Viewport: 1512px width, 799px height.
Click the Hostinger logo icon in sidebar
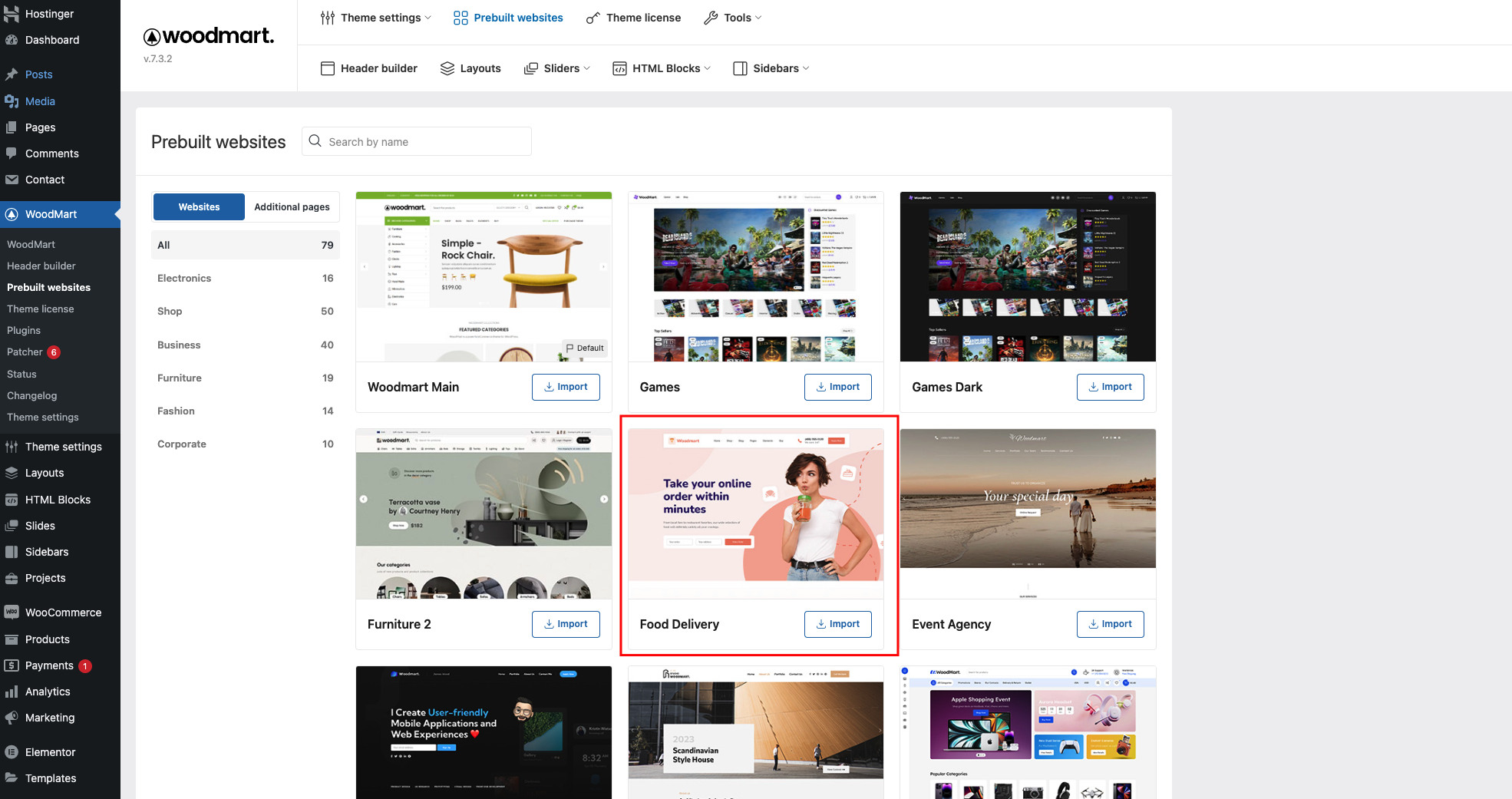[x=12, y=13]
